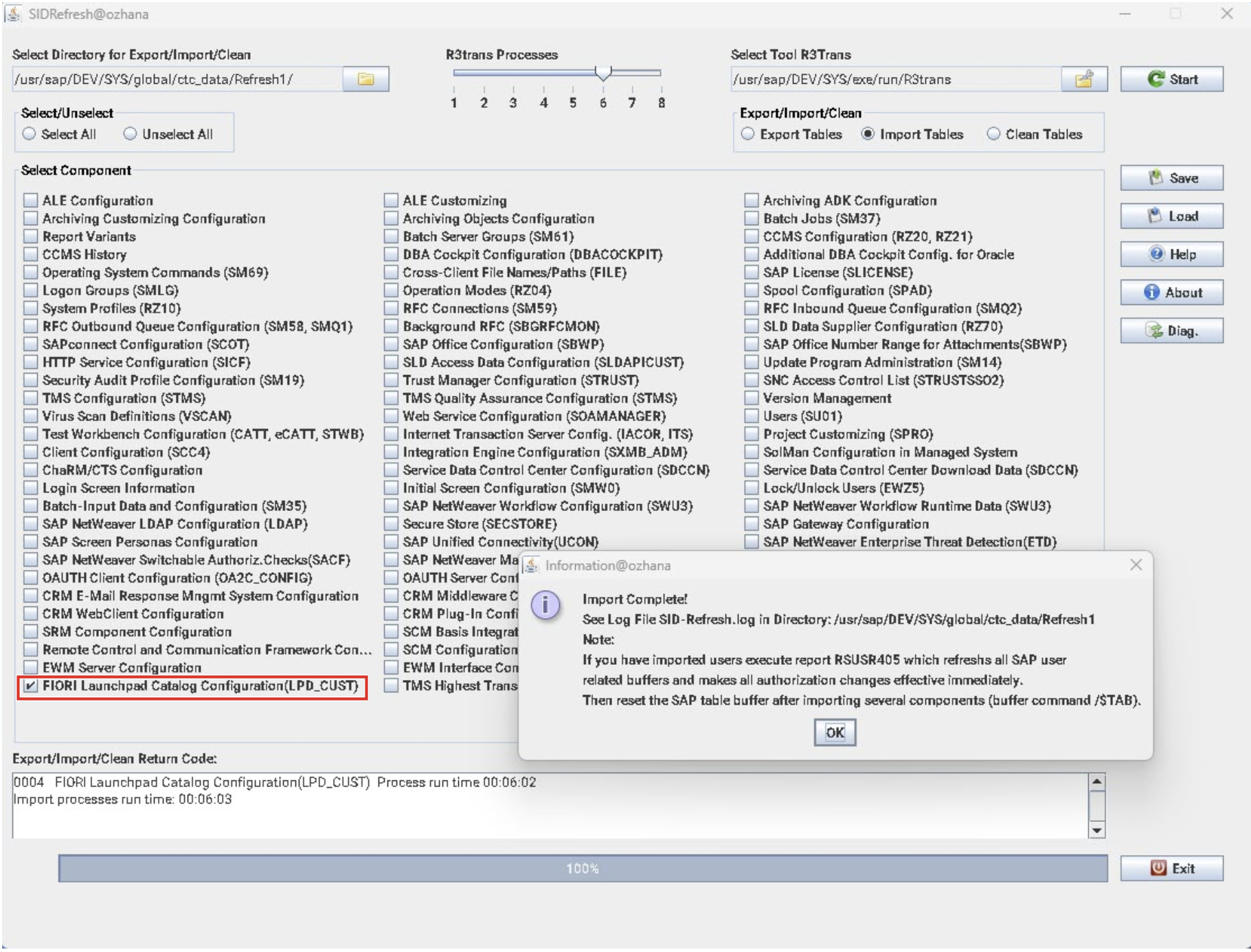The image size is (1251, 952).
Task: Dismiss the Import Complete dialog with OK
Action: (835, 732)
